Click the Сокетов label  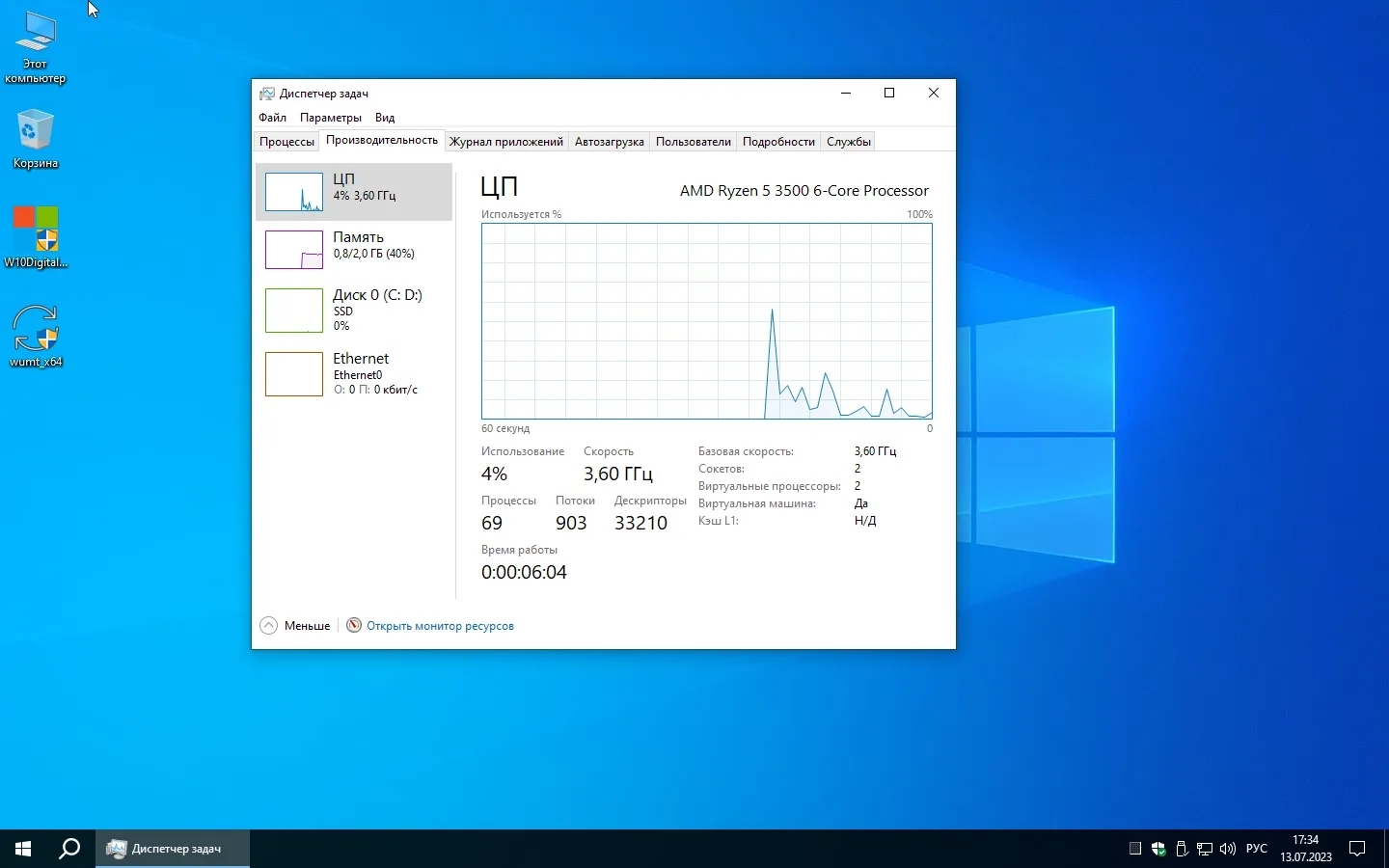[x=722, y=469]
